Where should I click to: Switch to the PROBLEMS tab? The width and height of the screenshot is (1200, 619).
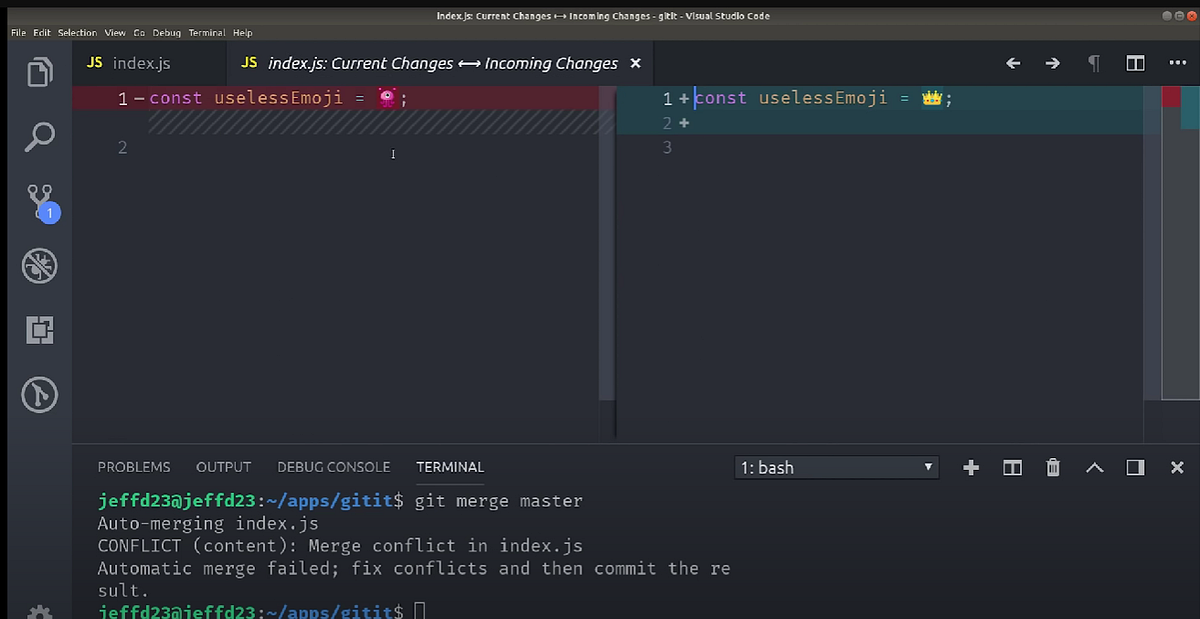[134, 467]
